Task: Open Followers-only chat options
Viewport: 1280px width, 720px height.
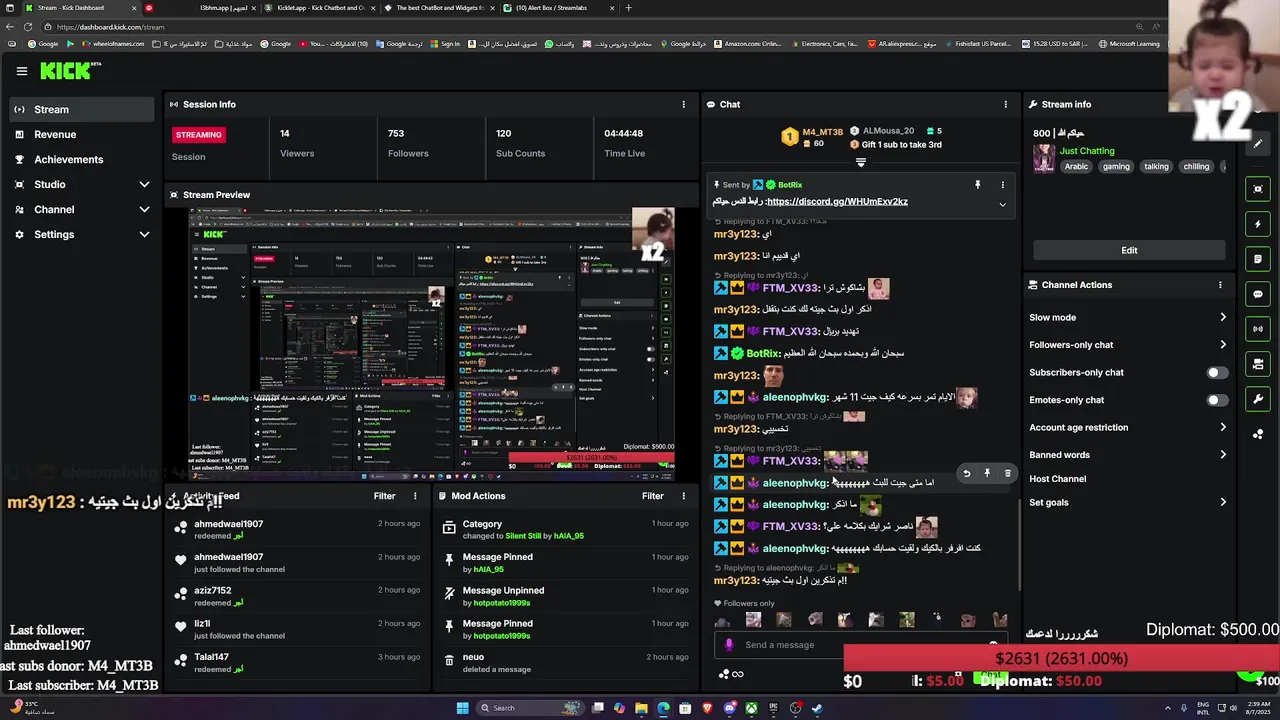Action: 1128,345
